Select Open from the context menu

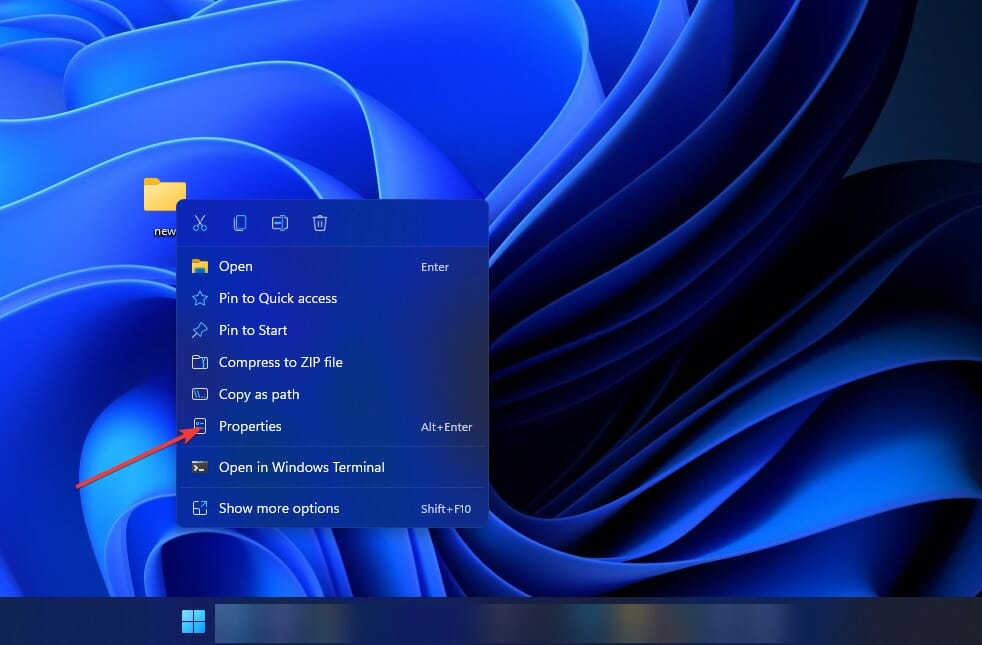(333, 266)
